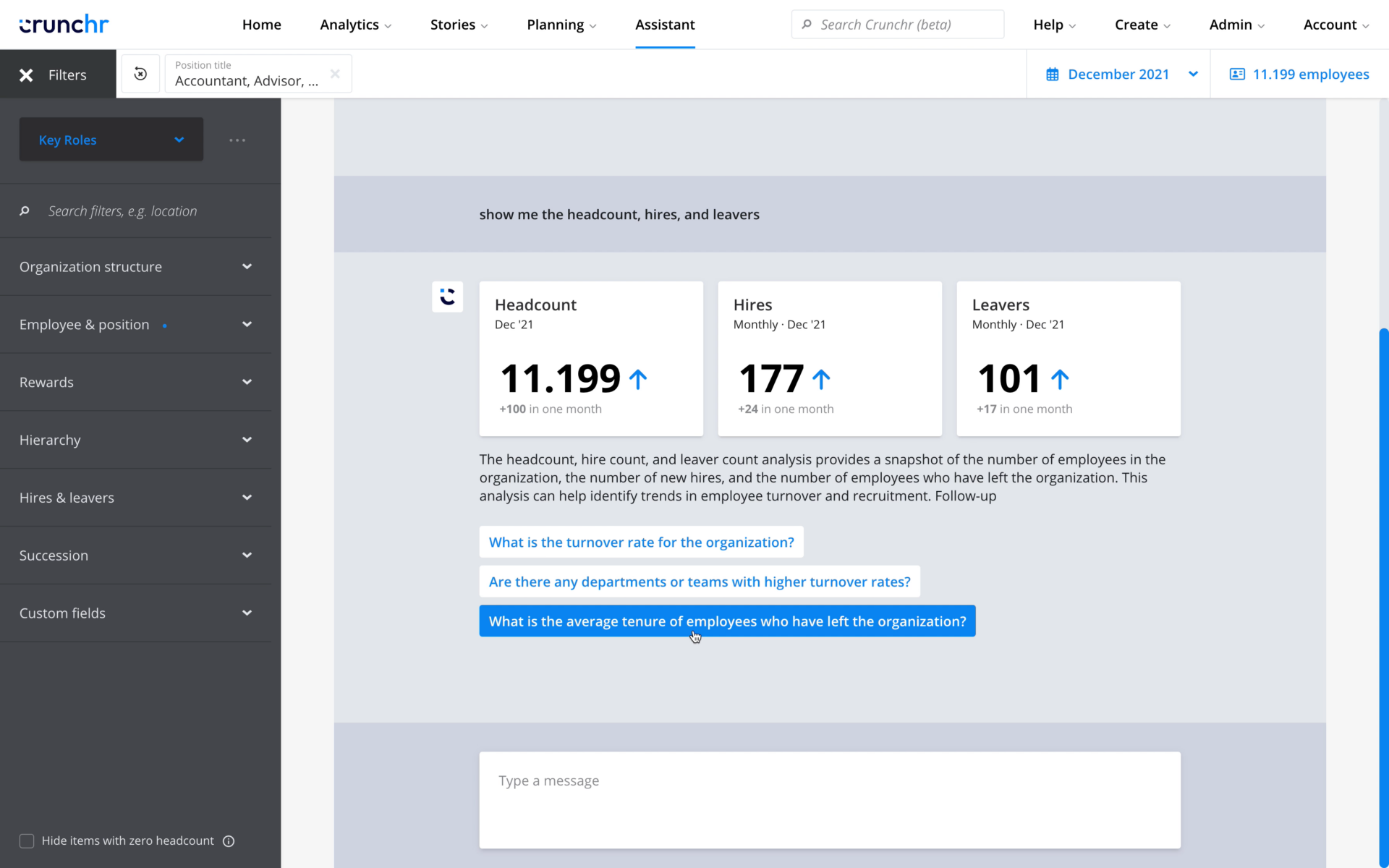Click the Crunchr logo

[x=64, y=23]
